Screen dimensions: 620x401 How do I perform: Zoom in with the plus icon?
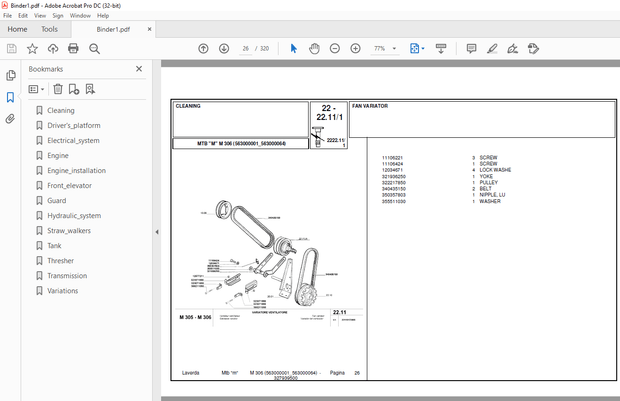click(355, 49)
